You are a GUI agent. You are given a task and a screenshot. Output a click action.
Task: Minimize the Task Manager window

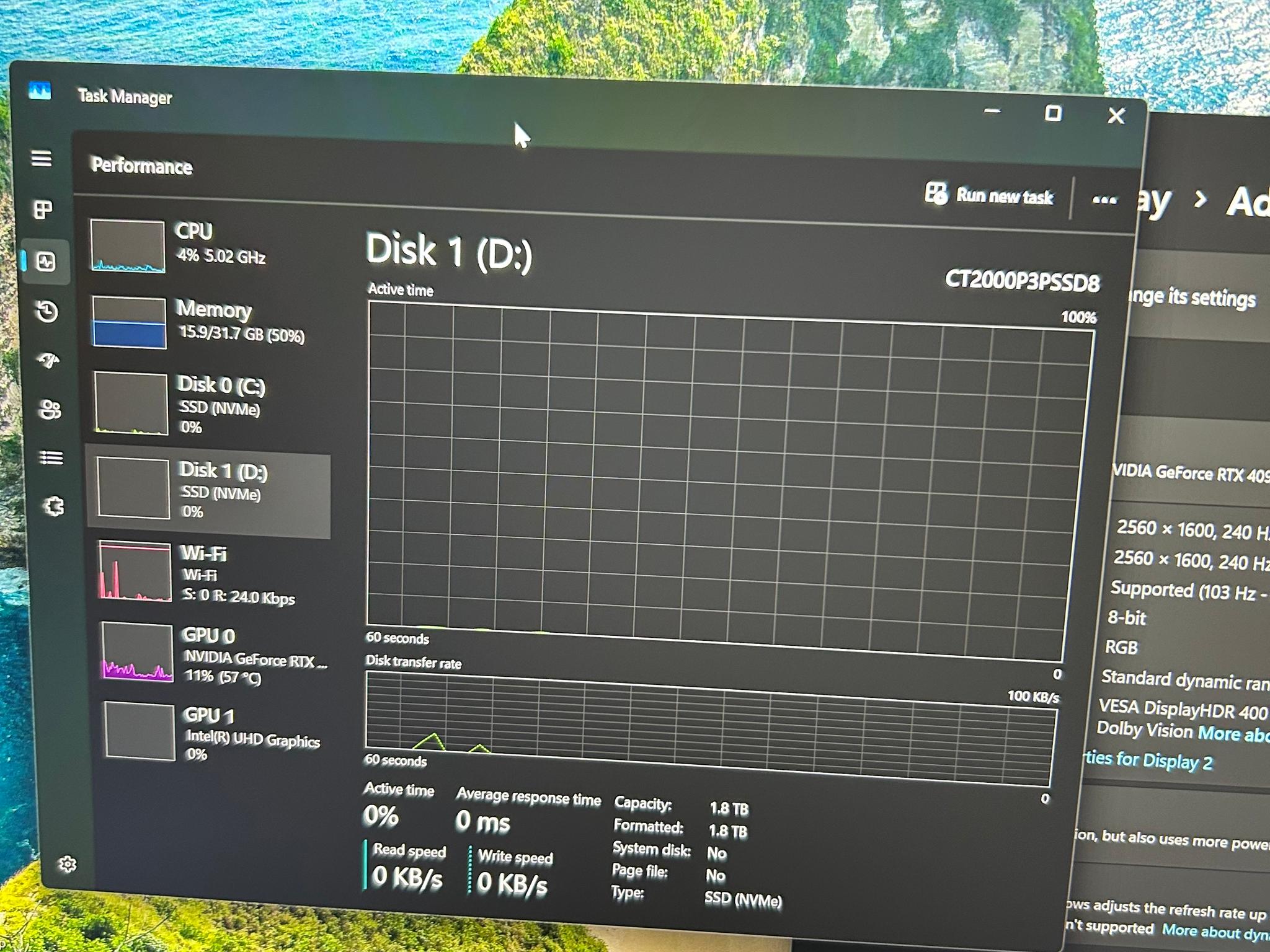992,111
